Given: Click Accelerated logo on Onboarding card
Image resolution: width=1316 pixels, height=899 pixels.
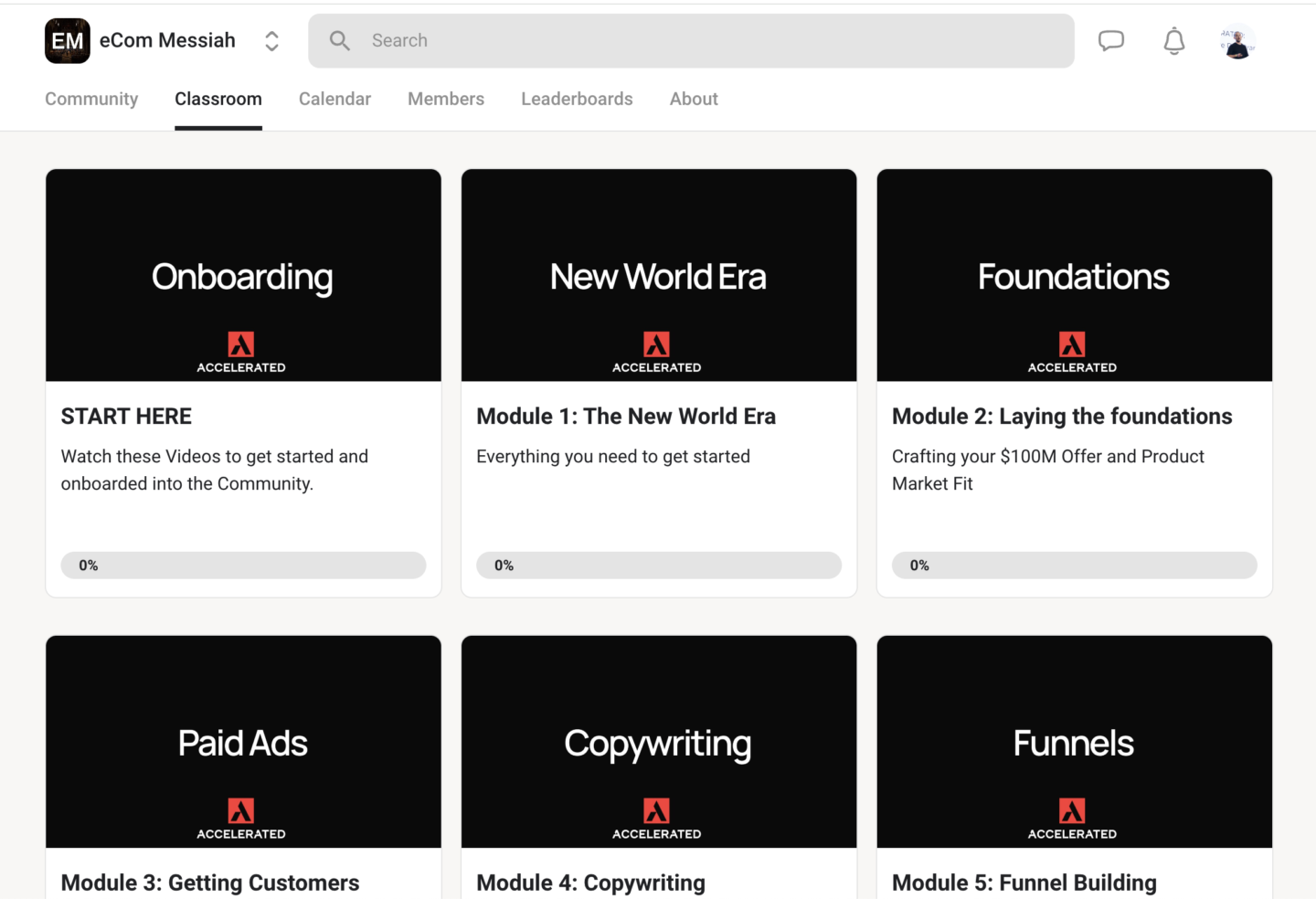Looking at the screenshot, I should pos(241,352).
